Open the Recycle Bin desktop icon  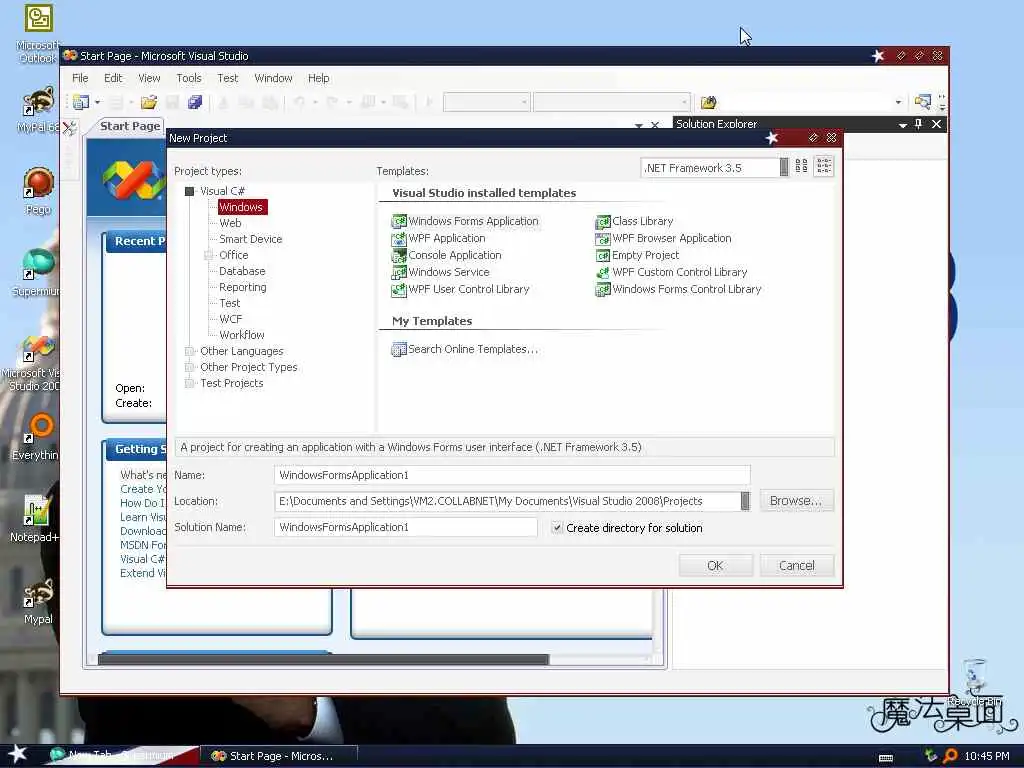[x=975, y=682]
